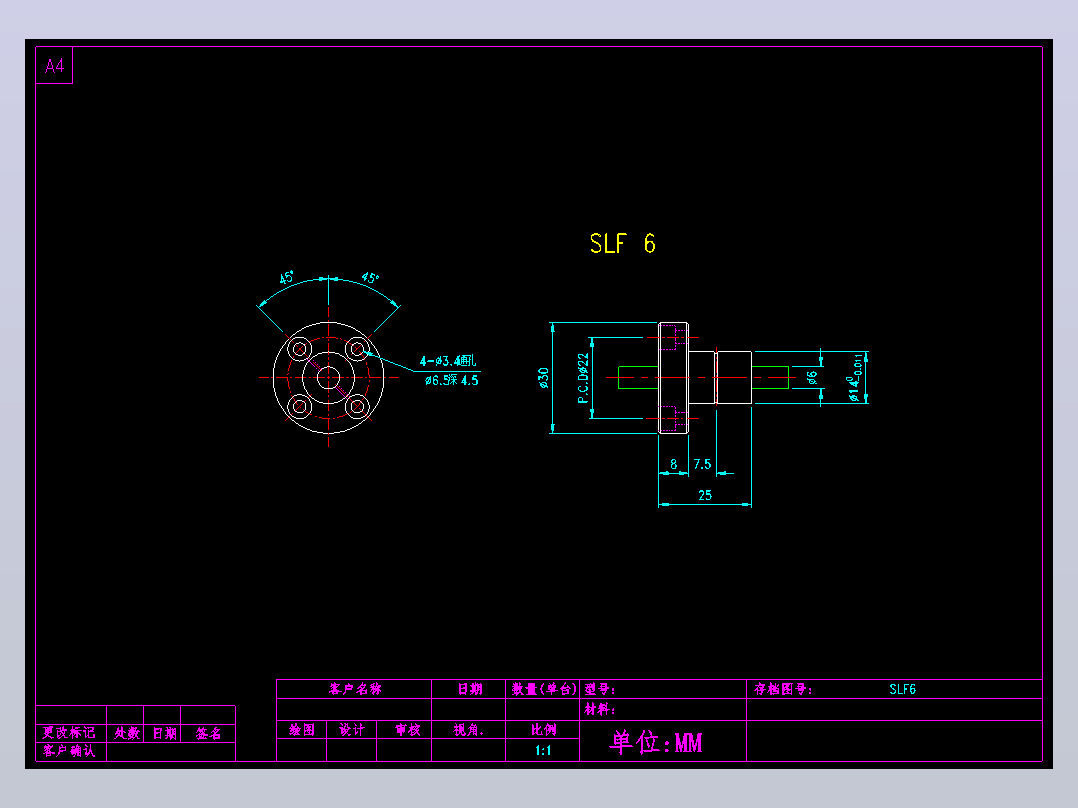Click the 1:1 scale value
1078x808 pixels.
coord(543,750)
